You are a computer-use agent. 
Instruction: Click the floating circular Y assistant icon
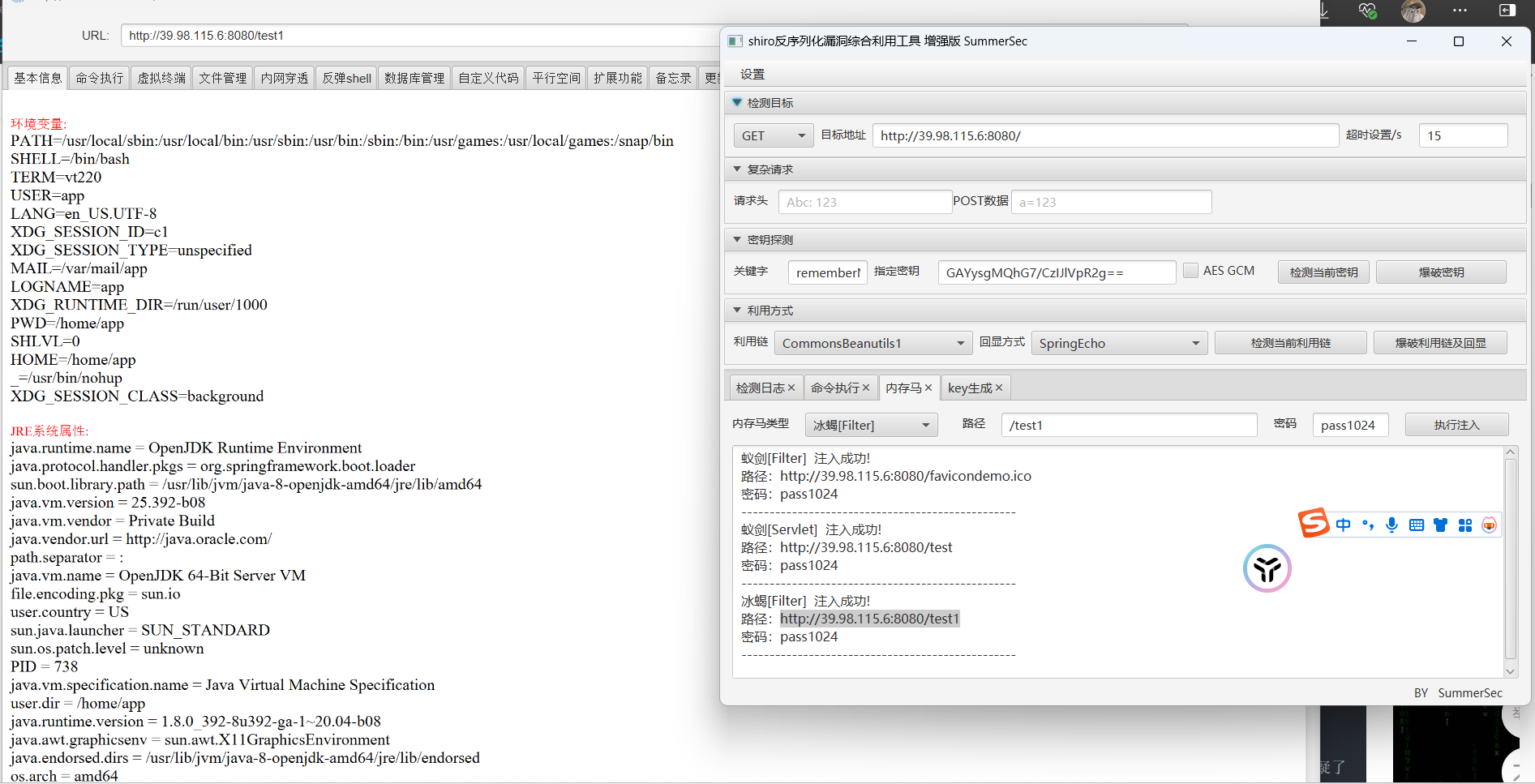click(1267, 568)
